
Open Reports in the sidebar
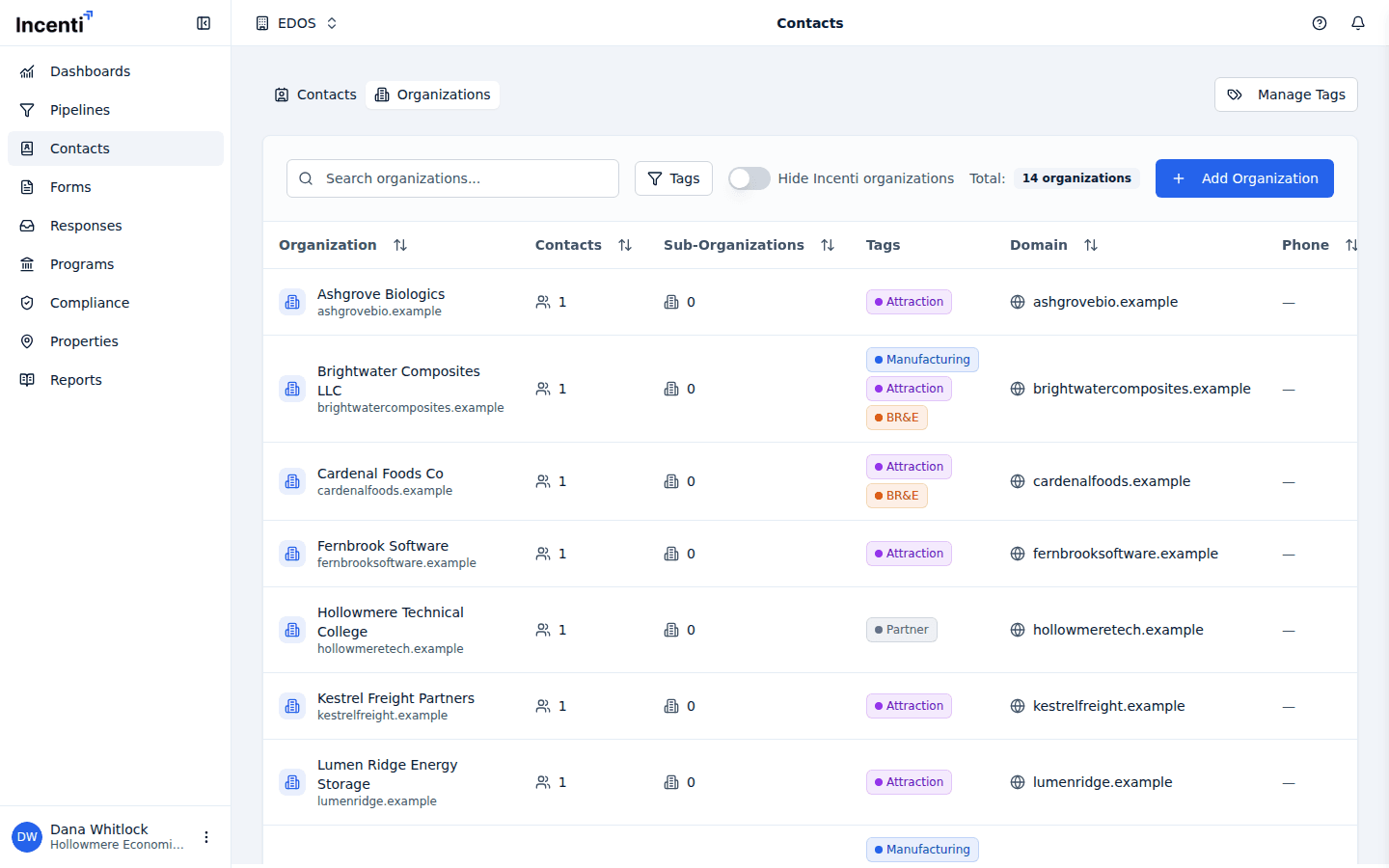point(116,380)
